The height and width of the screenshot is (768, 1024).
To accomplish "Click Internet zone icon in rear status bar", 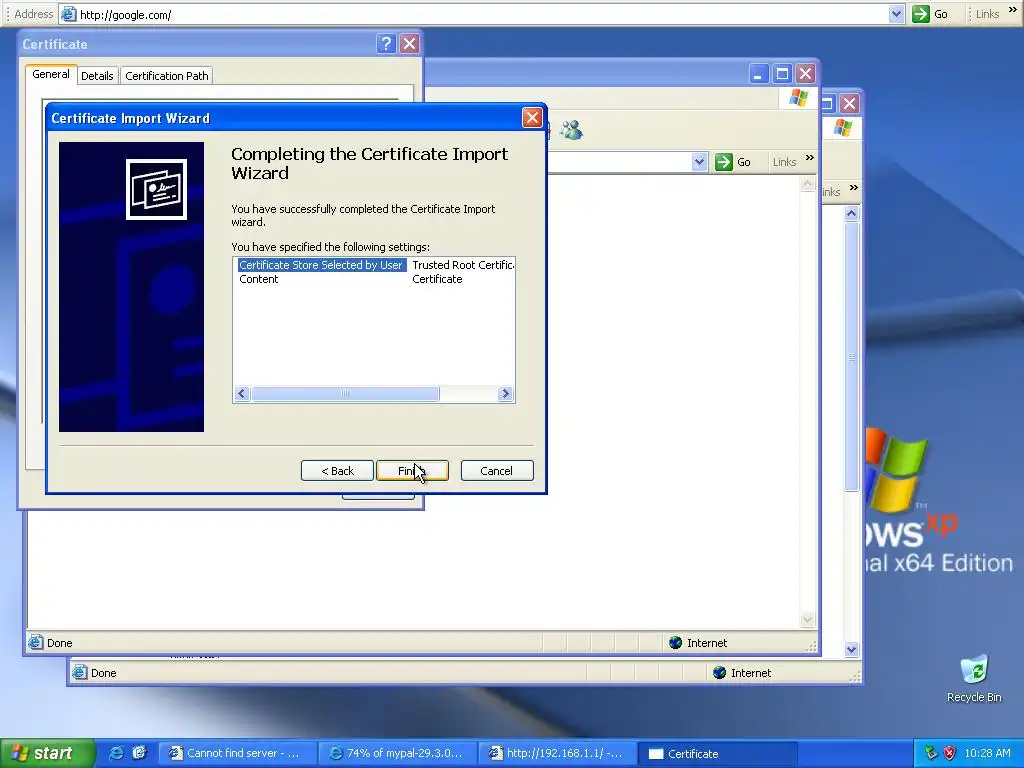I will [x=720, y=673].
